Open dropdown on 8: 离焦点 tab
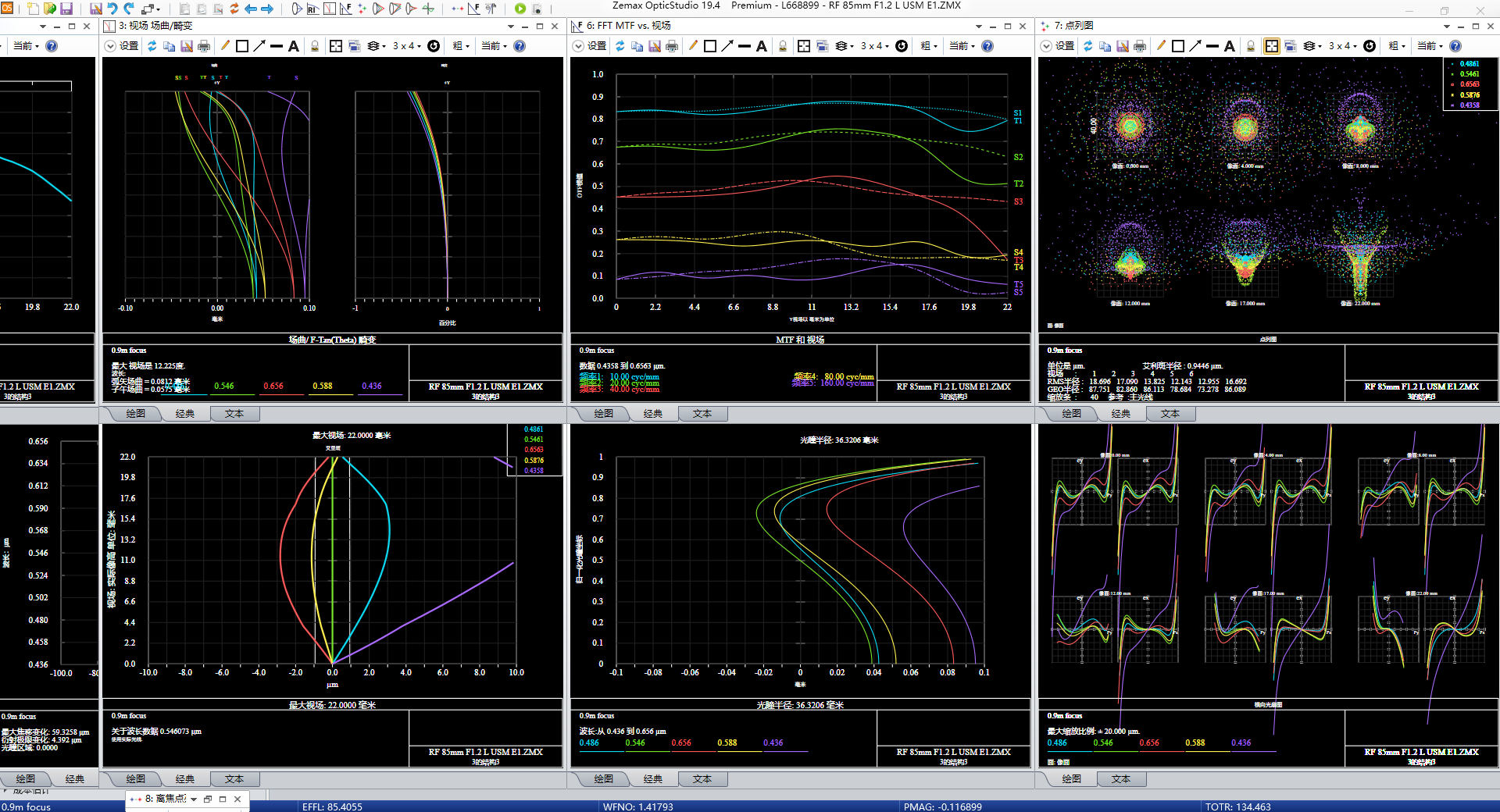The width and height of the screenshot is (1500, 812). pos(194,799)
